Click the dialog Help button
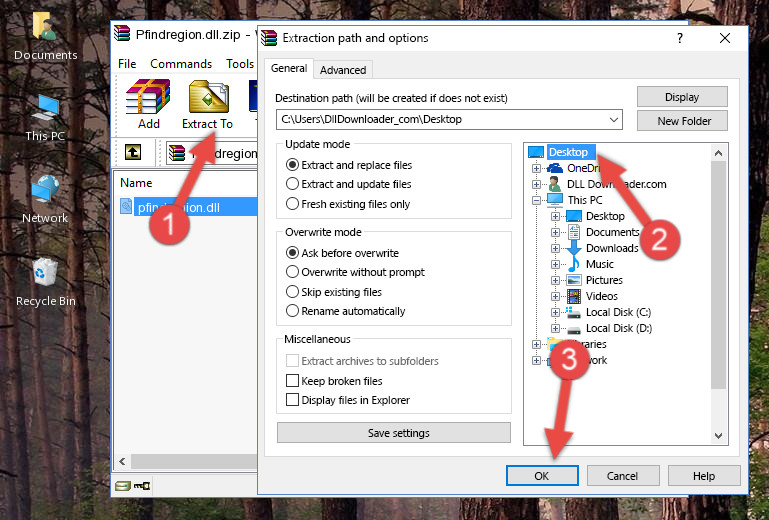The height and width of the screenshot is (520, 769). (x=704, y=476)
